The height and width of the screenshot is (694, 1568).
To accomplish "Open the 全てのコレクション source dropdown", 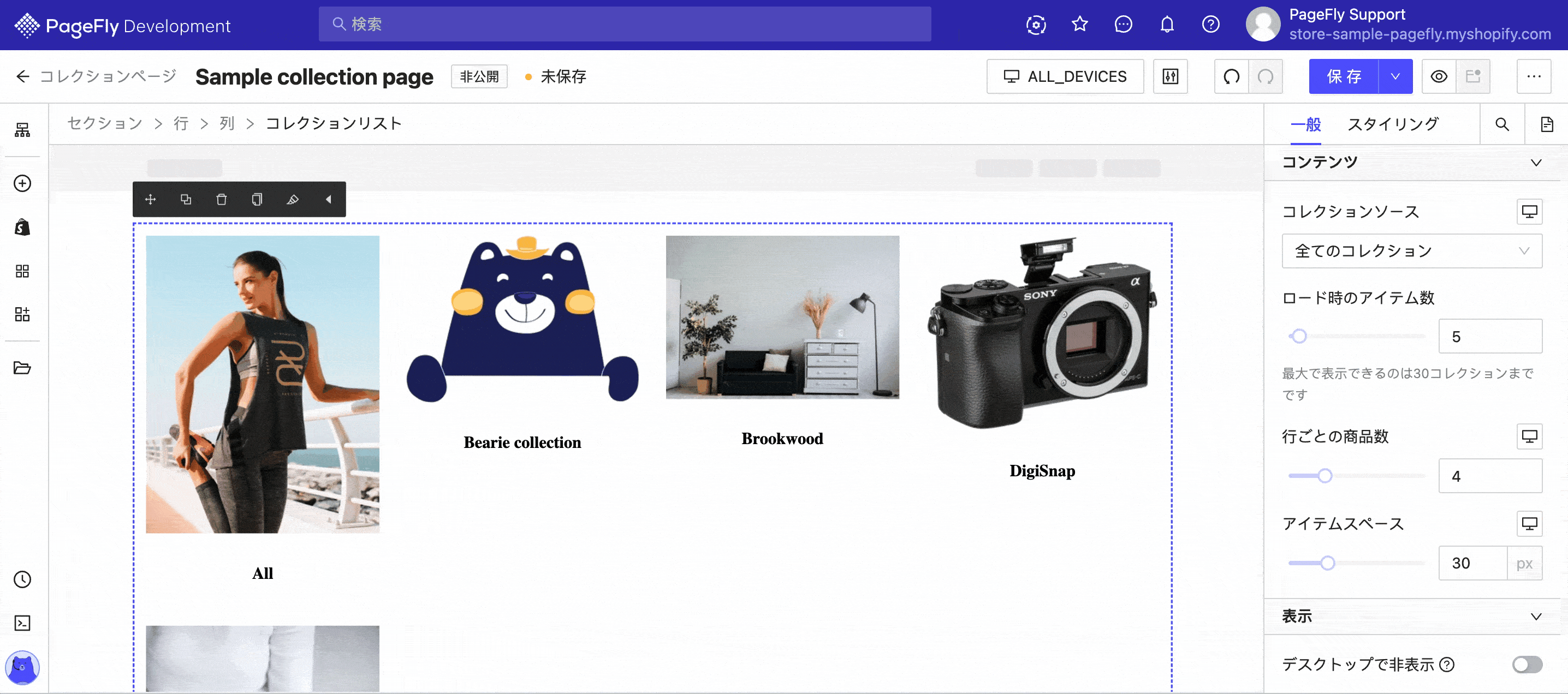I will [1412, 250].
